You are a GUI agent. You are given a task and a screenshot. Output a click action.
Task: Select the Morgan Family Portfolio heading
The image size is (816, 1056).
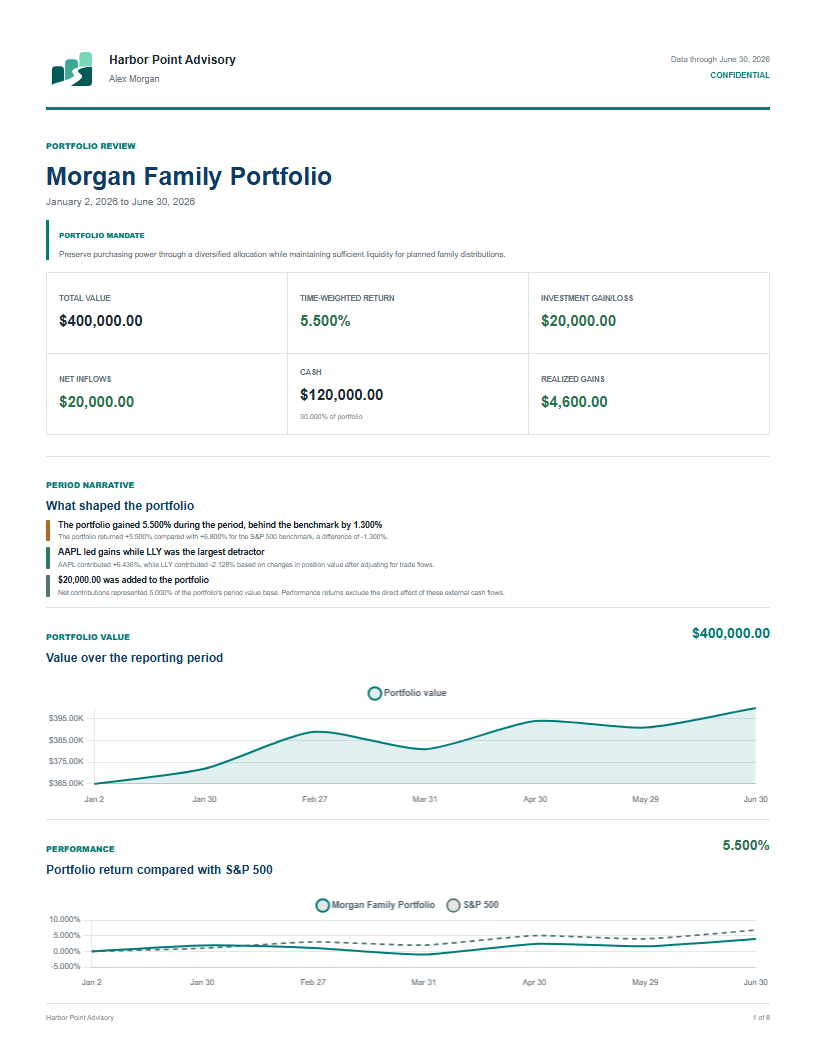pyautogui.click(x=189, y=176)
